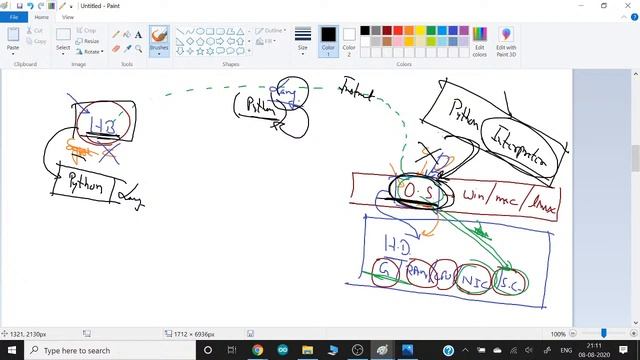This screenshot has height=360, width=640.
Task: Choose the five-point star shape
Action: 200,51
